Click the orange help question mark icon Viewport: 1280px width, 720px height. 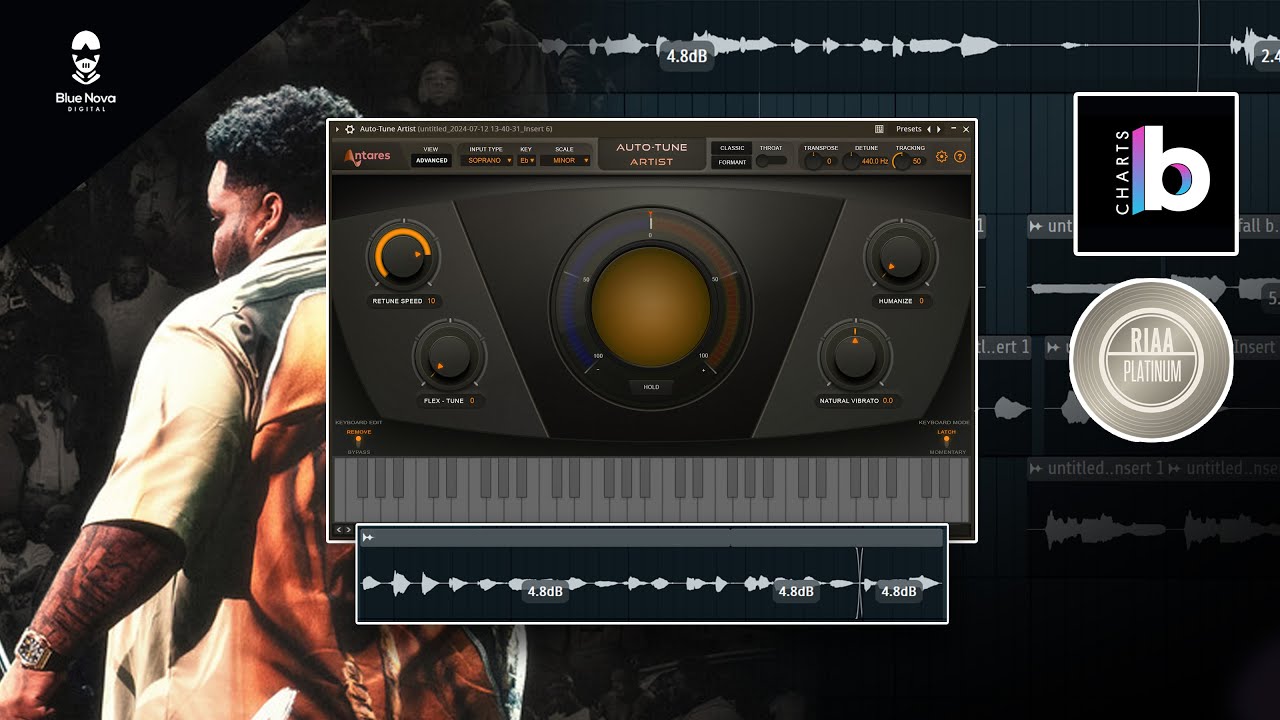[x=960, y=157]
